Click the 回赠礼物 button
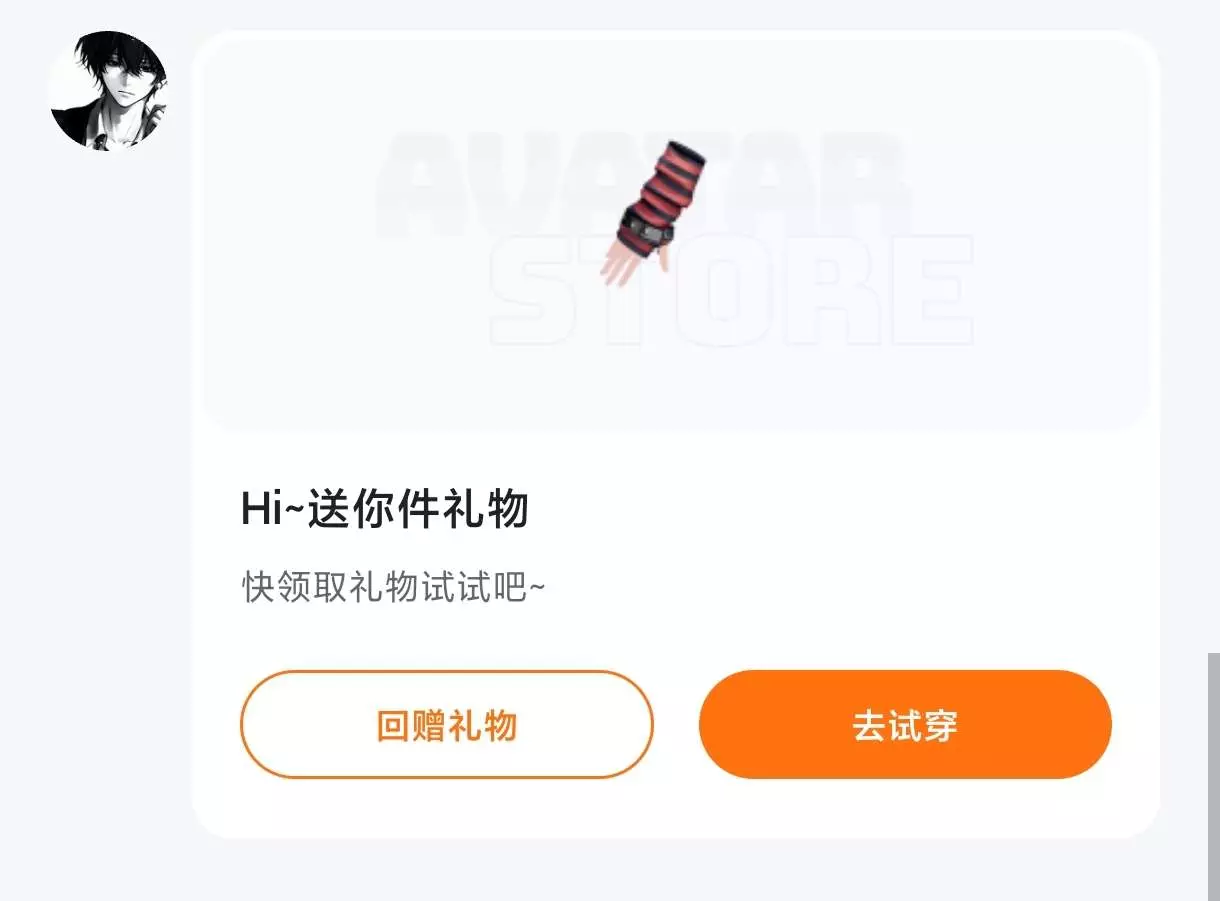The width and height of the screenshot is (1220, 901). [x=446, y=724]
